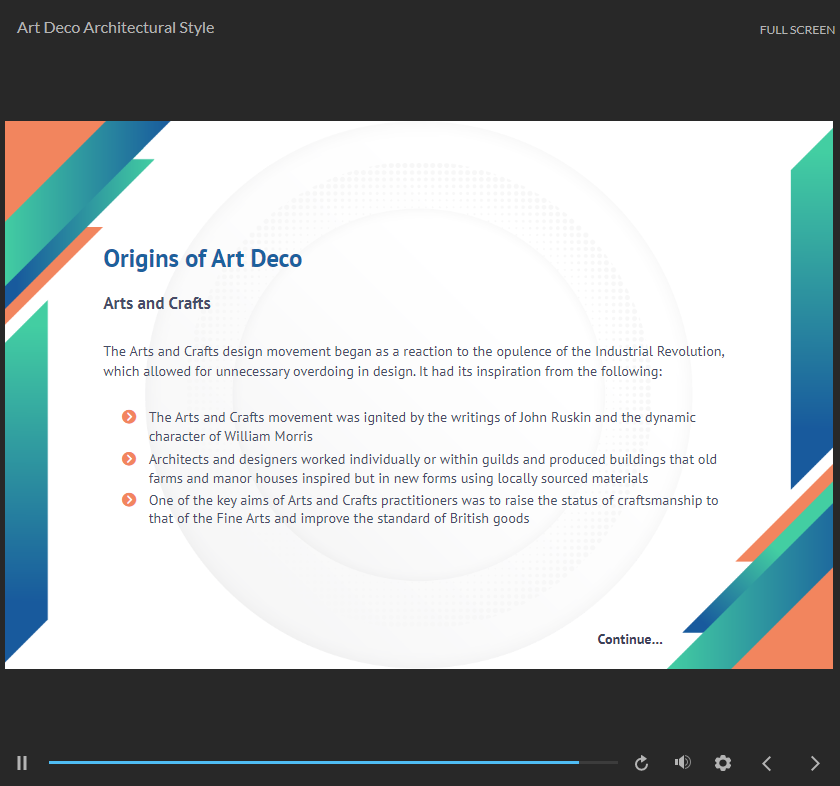Click the Arts and Crafts subheading
This screenshot has width=840, height=786.
[x=157, y=303]
